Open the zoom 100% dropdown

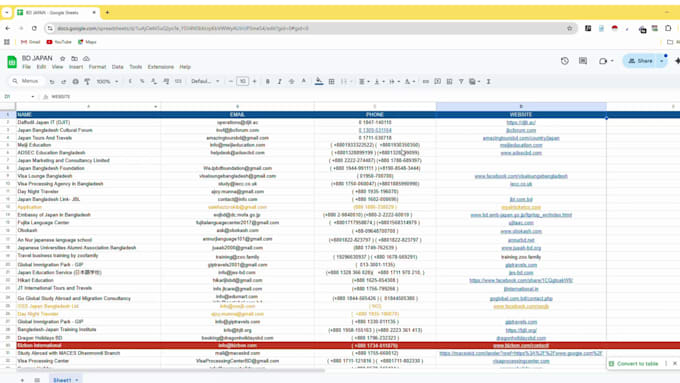click(x=107, y=82)
